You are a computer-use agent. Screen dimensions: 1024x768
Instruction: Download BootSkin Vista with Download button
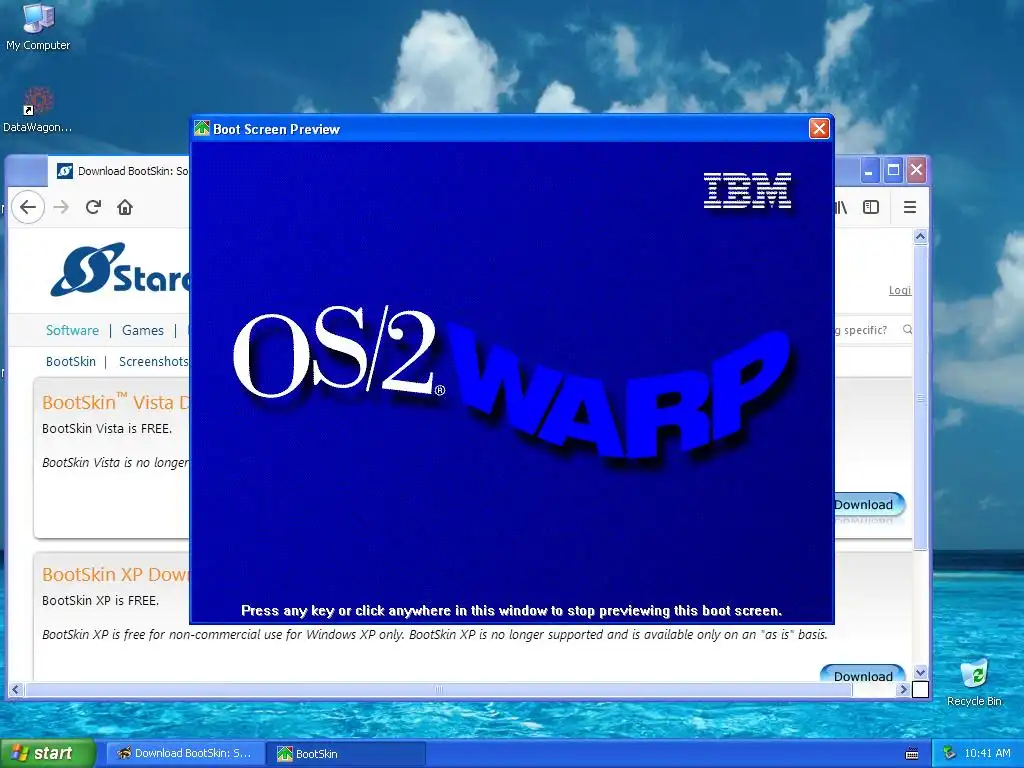869,505
